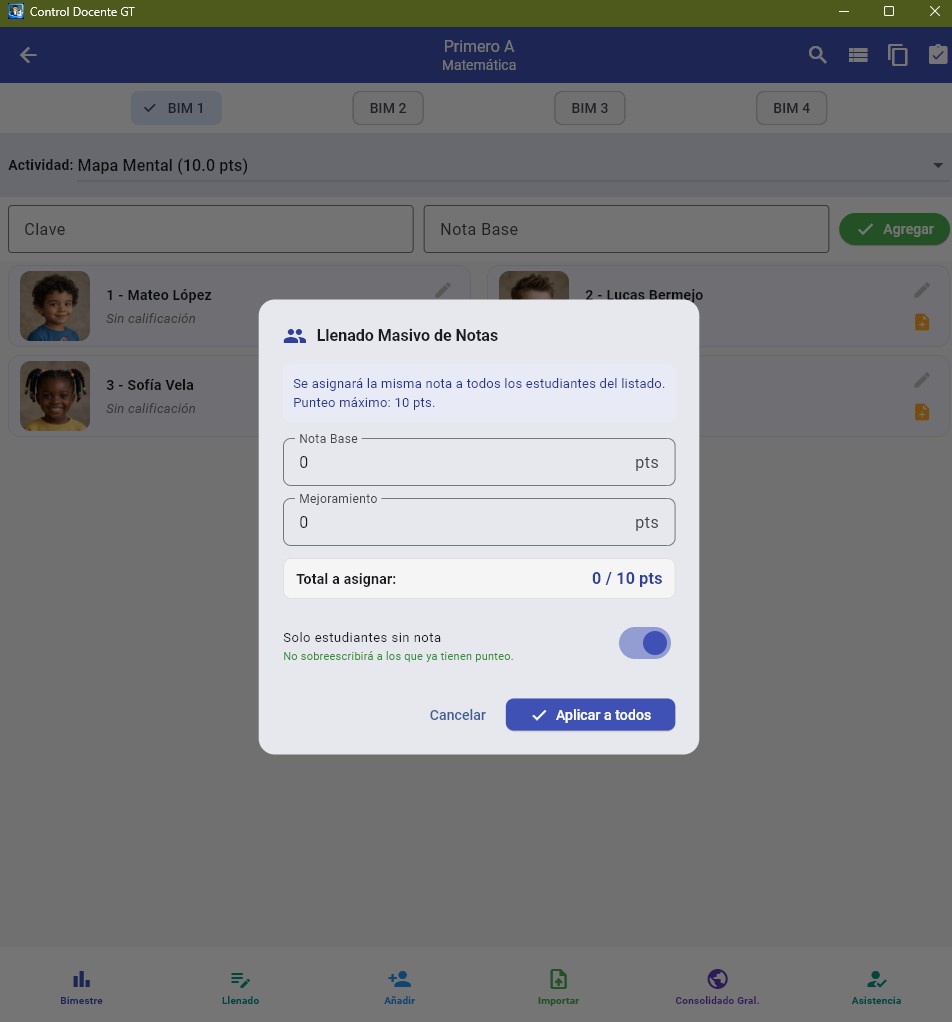The height and width of the screenshot is (1022, 952).
Task: Open Bimestre in bottom navigation
Action: tap(81, 987)
